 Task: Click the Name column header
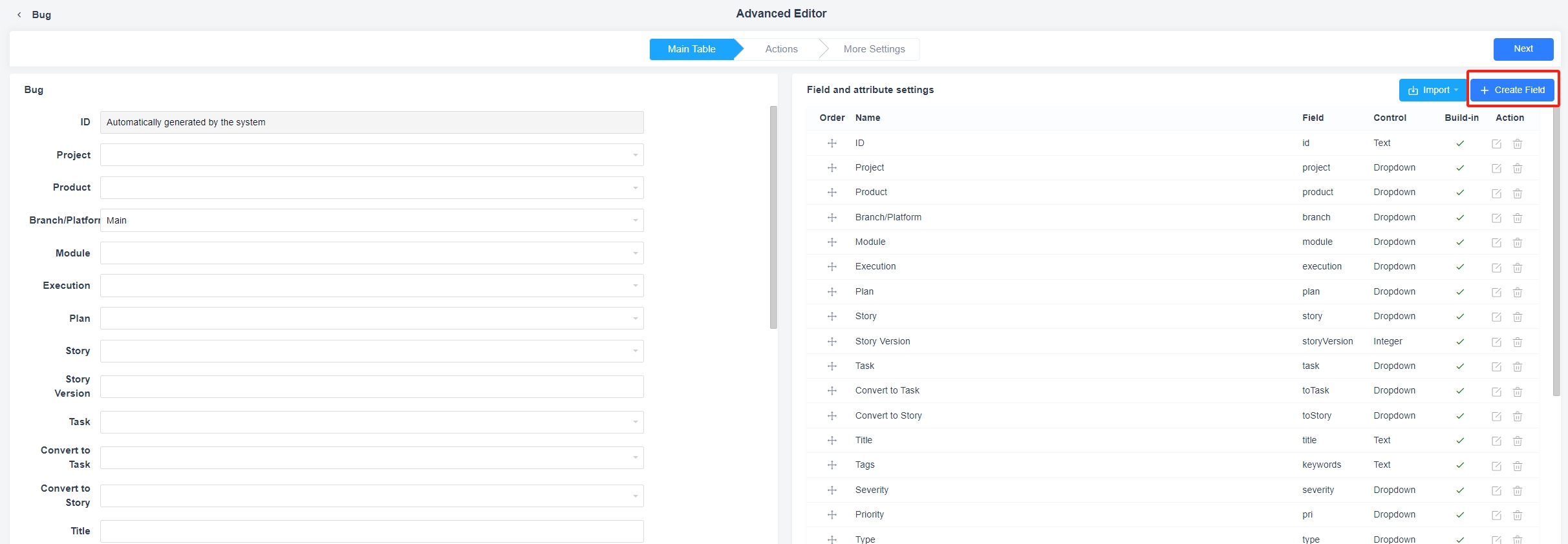(x=868, y=118)
